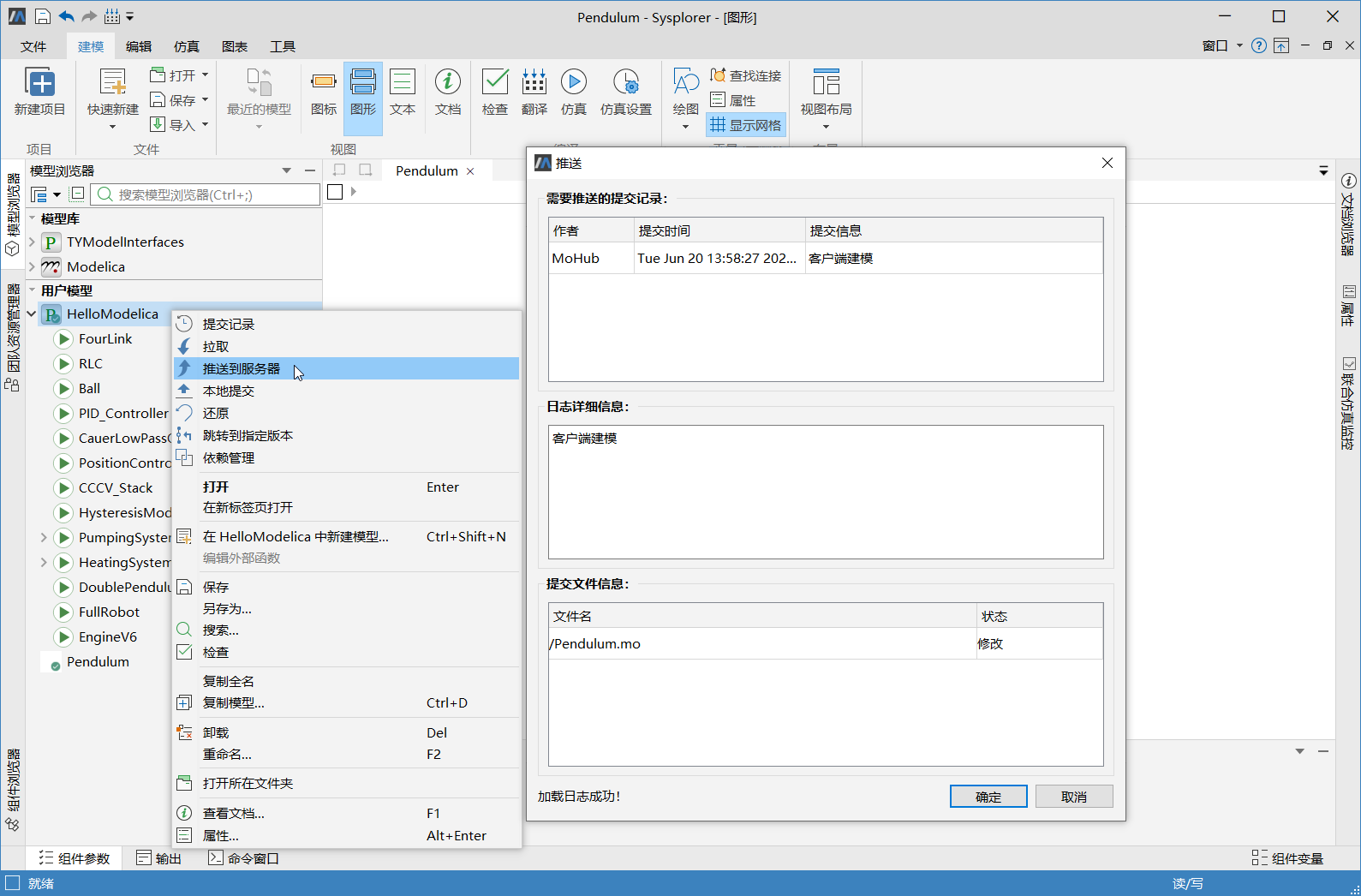Open the 输出 bottom tab

[x=159, y=858]
